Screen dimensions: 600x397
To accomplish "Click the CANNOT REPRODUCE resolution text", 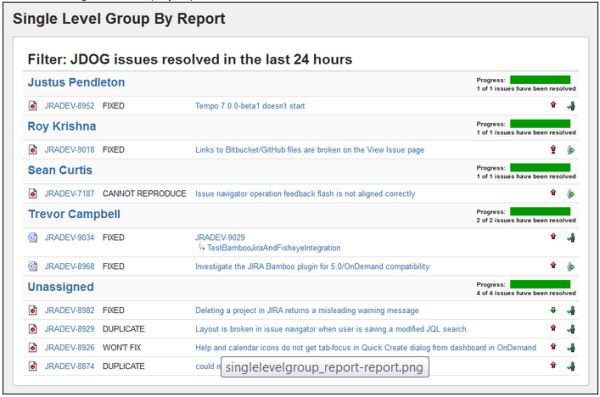I will click(144, 194).
